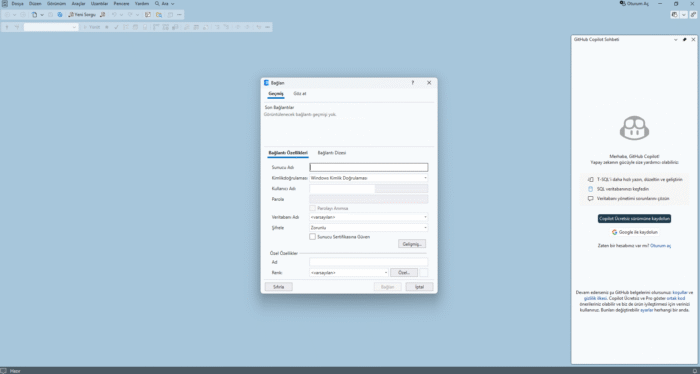Click the Kullanıcı Adı field

pyautogui.click(x=369, y=189)
